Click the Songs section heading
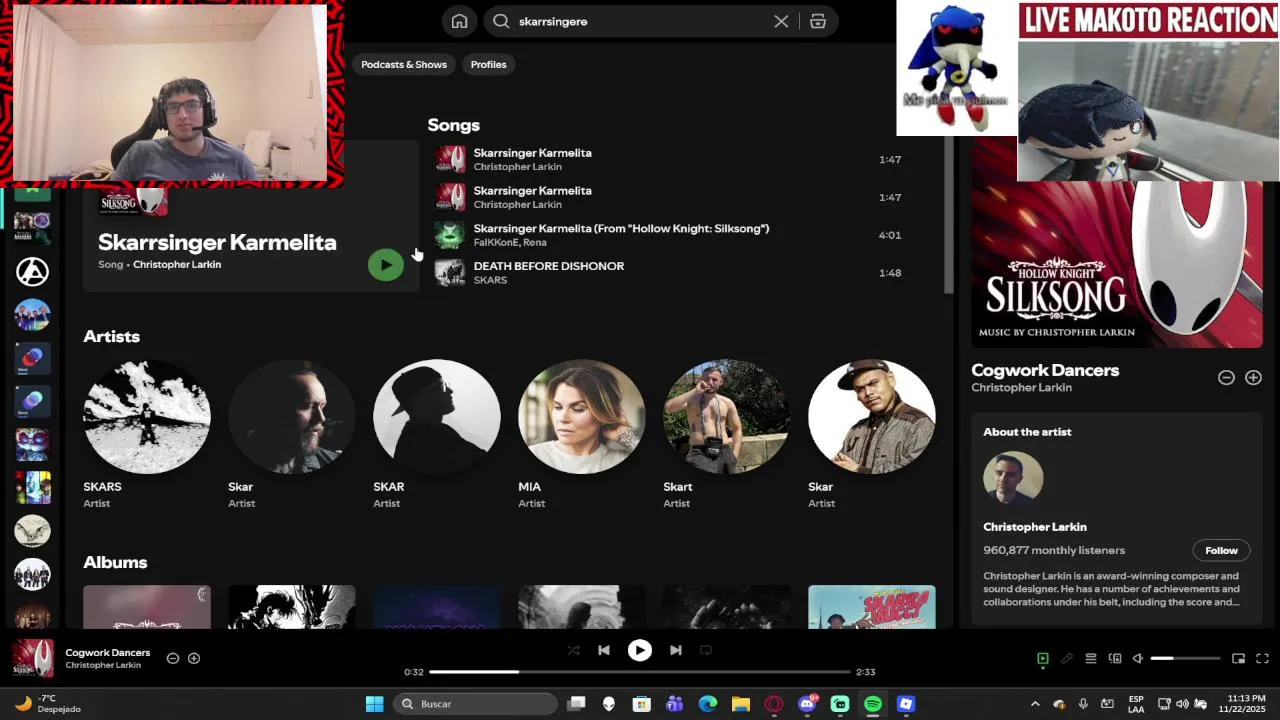1280x720 pixels. click(x=454, y=125)
